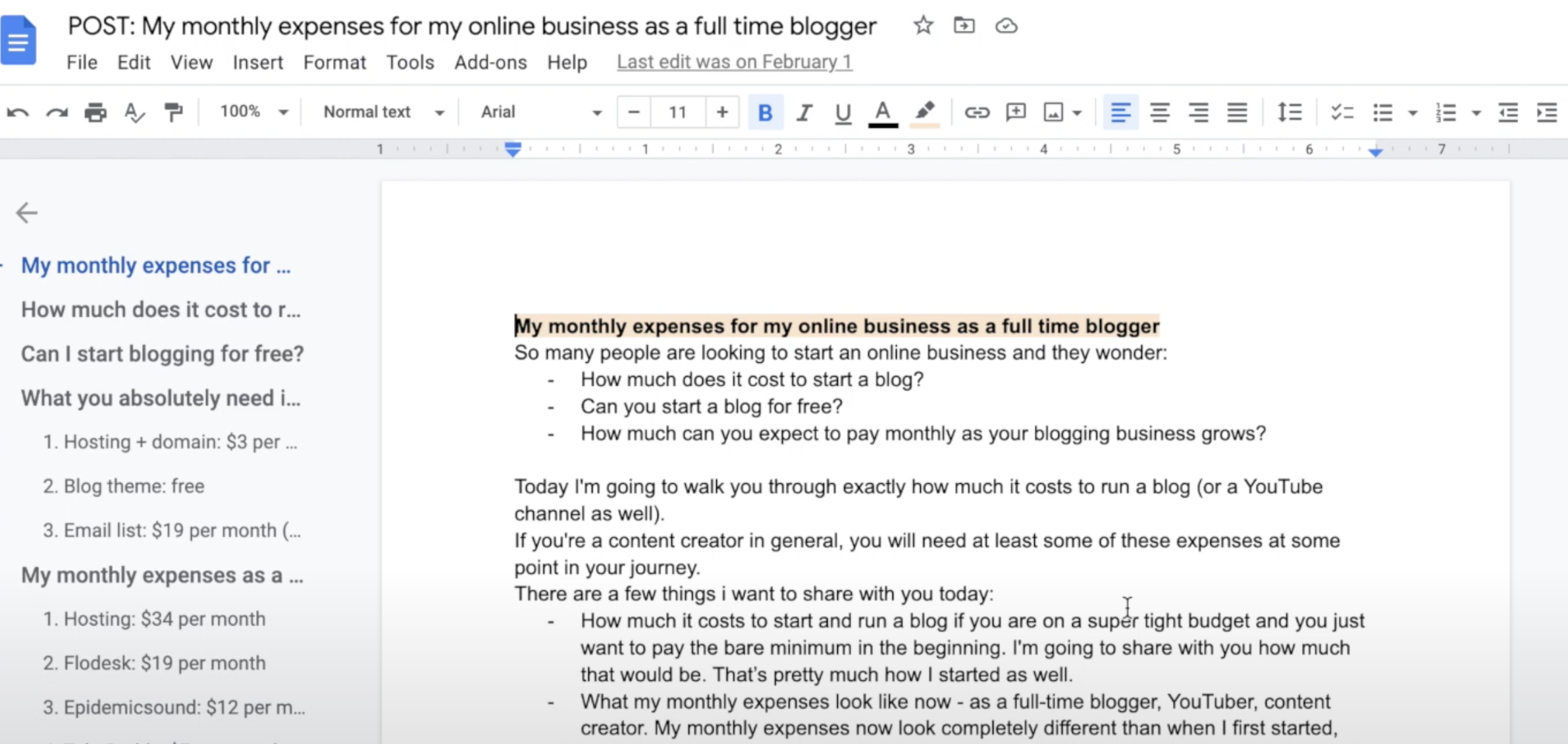Open numbered list options arrow
Screen dimensions: 1568x744
(1477, 113)
